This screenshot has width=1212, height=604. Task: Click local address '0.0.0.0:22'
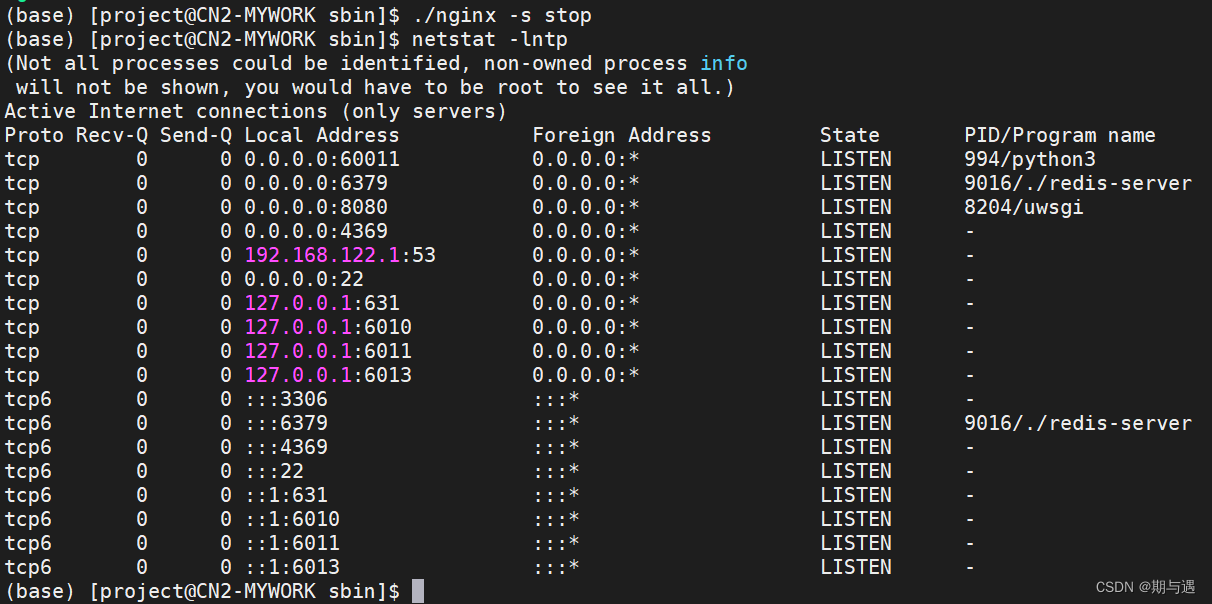click(304, 280)
